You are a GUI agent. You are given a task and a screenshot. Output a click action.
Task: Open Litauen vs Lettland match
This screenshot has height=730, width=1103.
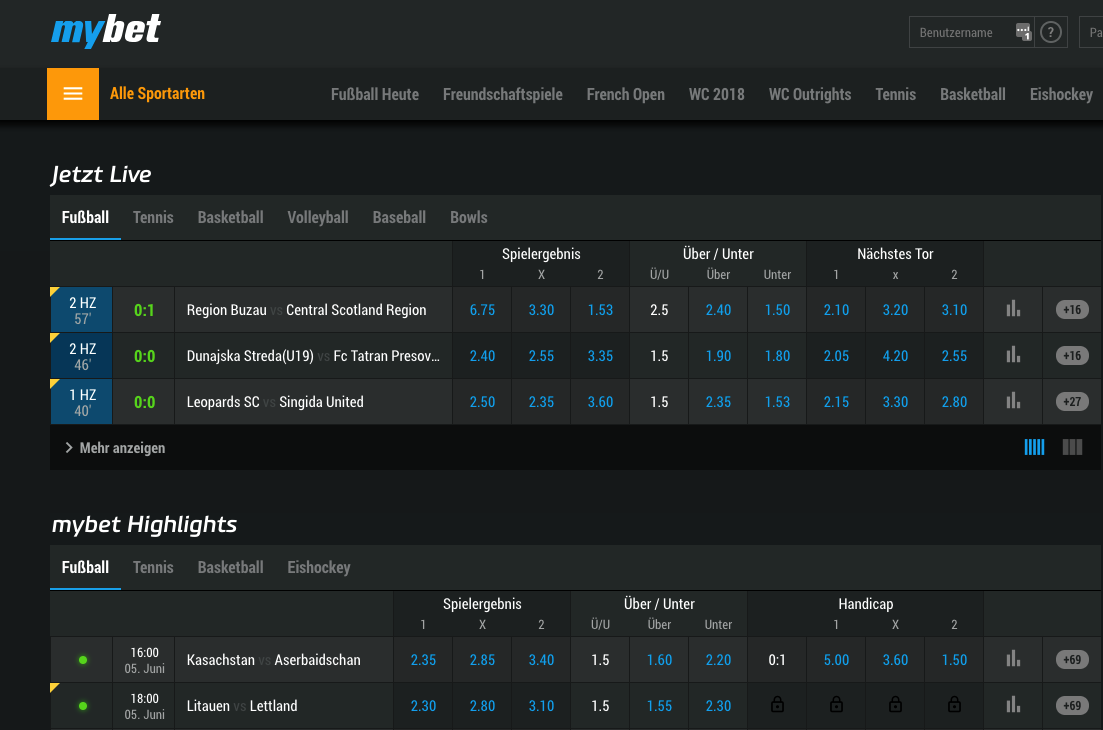click(x=242, y=705)
